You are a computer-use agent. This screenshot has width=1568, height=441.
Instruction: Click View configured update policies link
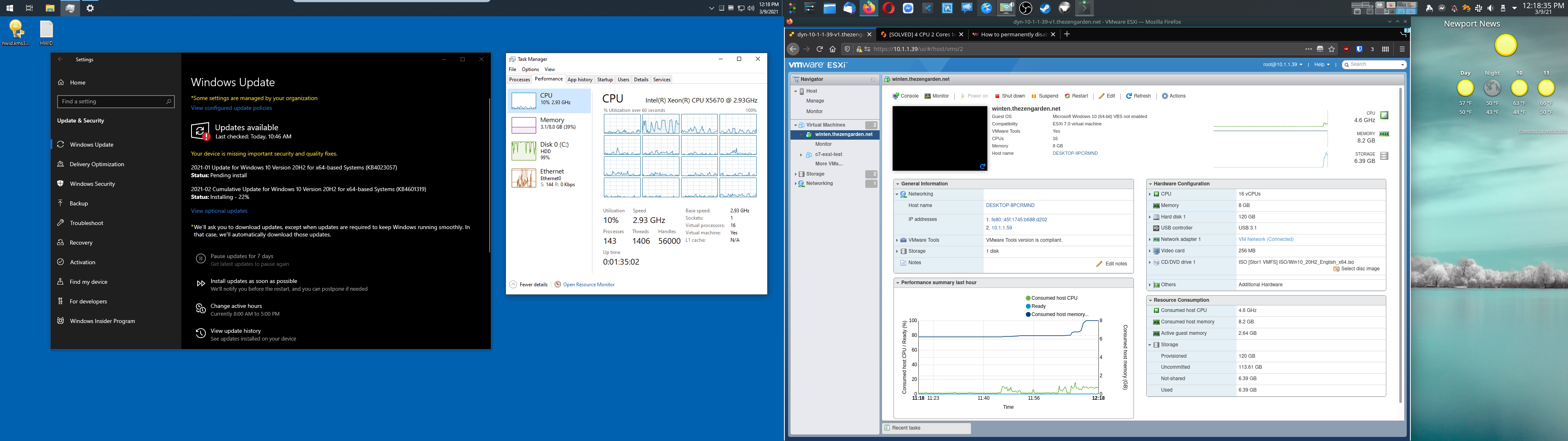tap(231, 109)
